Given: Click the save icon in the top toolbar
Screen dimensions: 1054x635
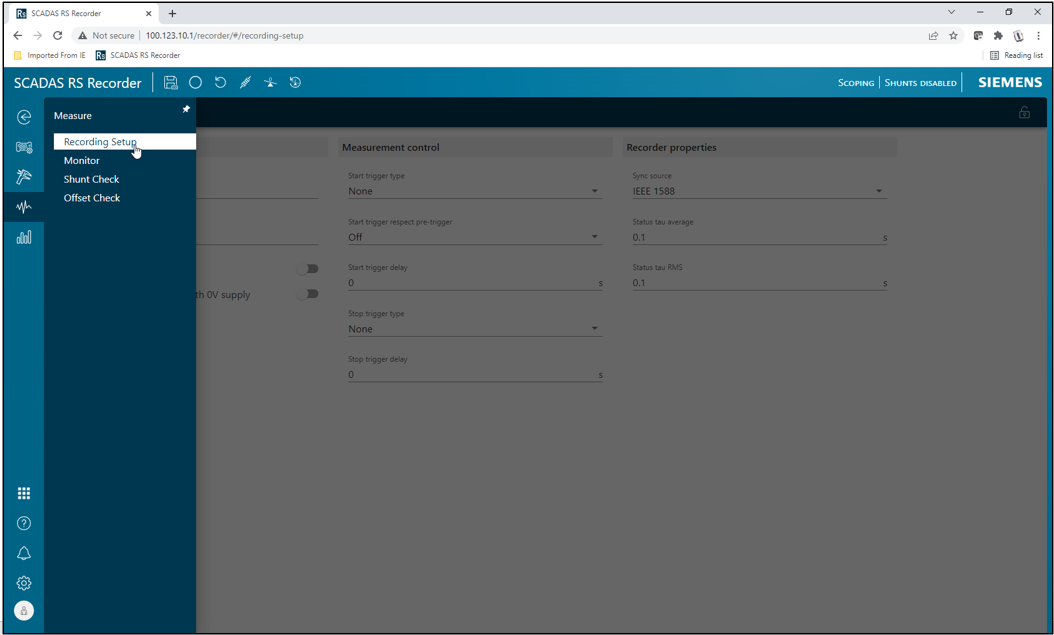Looking at the screenshot, I should click(x=171, y=83).
